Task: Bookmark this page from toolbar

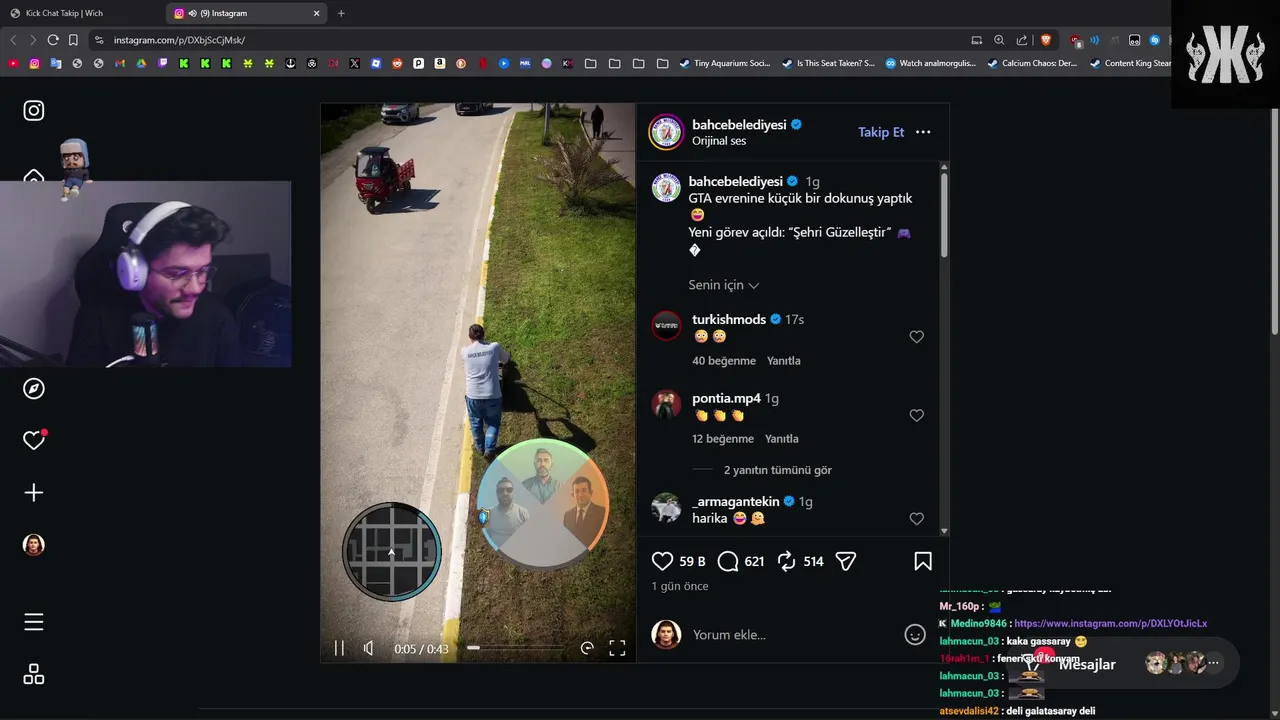Action: tap(73, 40)
